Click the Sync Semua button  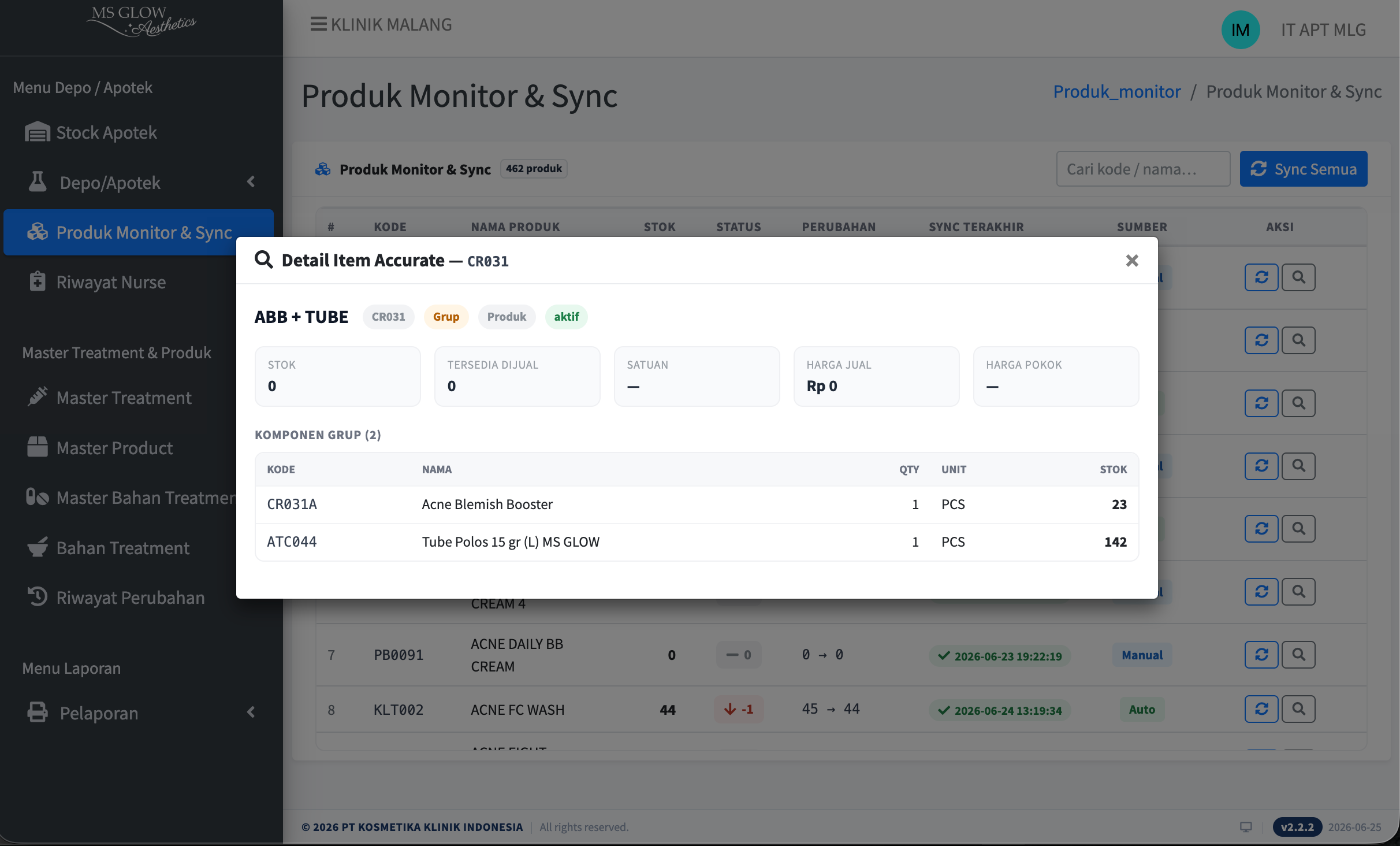coord(1304,169)
